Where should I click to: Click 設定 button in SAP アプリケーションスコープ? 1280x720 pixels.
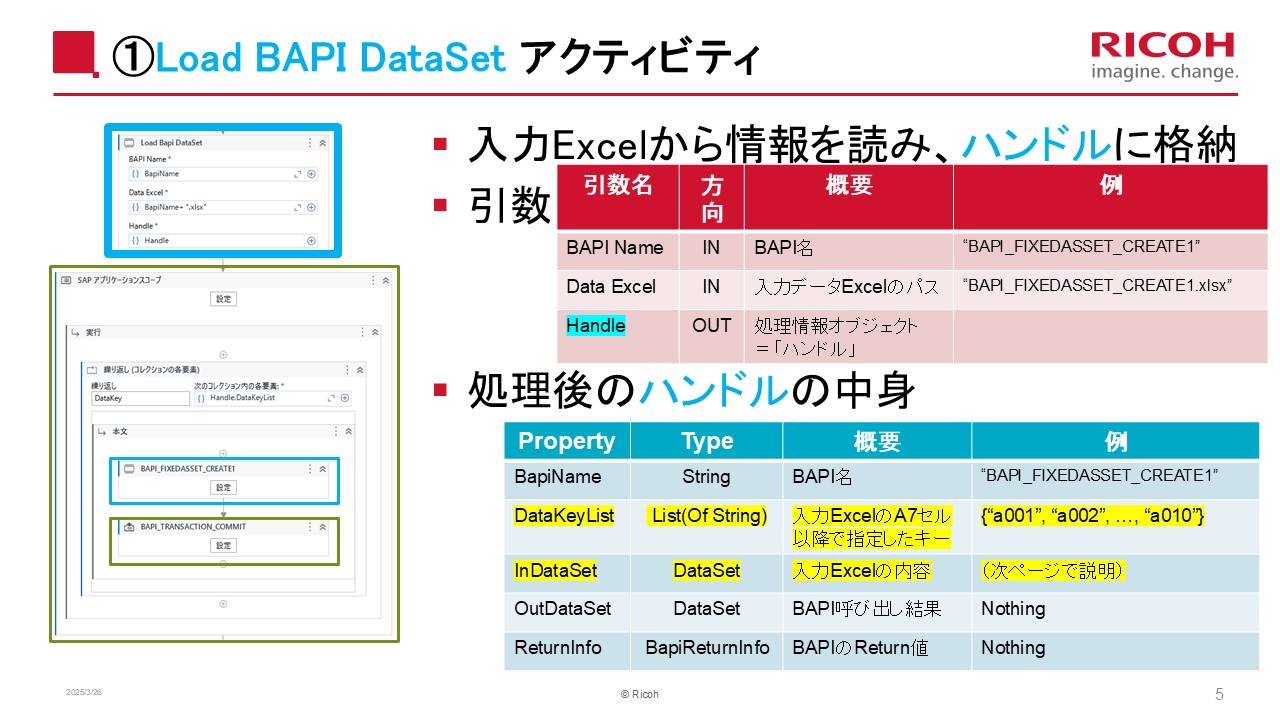tap(223, 299)
